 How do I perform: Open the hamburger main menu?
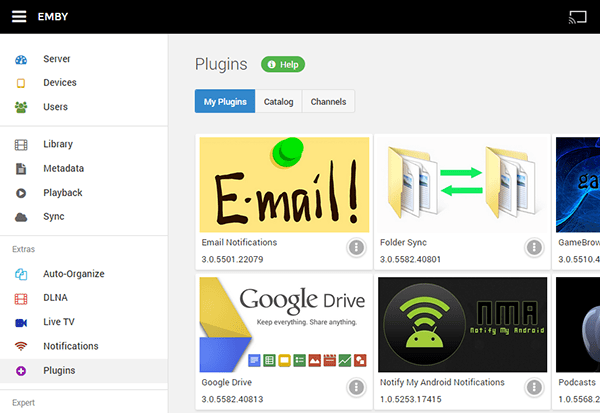[x=19, y=16]
